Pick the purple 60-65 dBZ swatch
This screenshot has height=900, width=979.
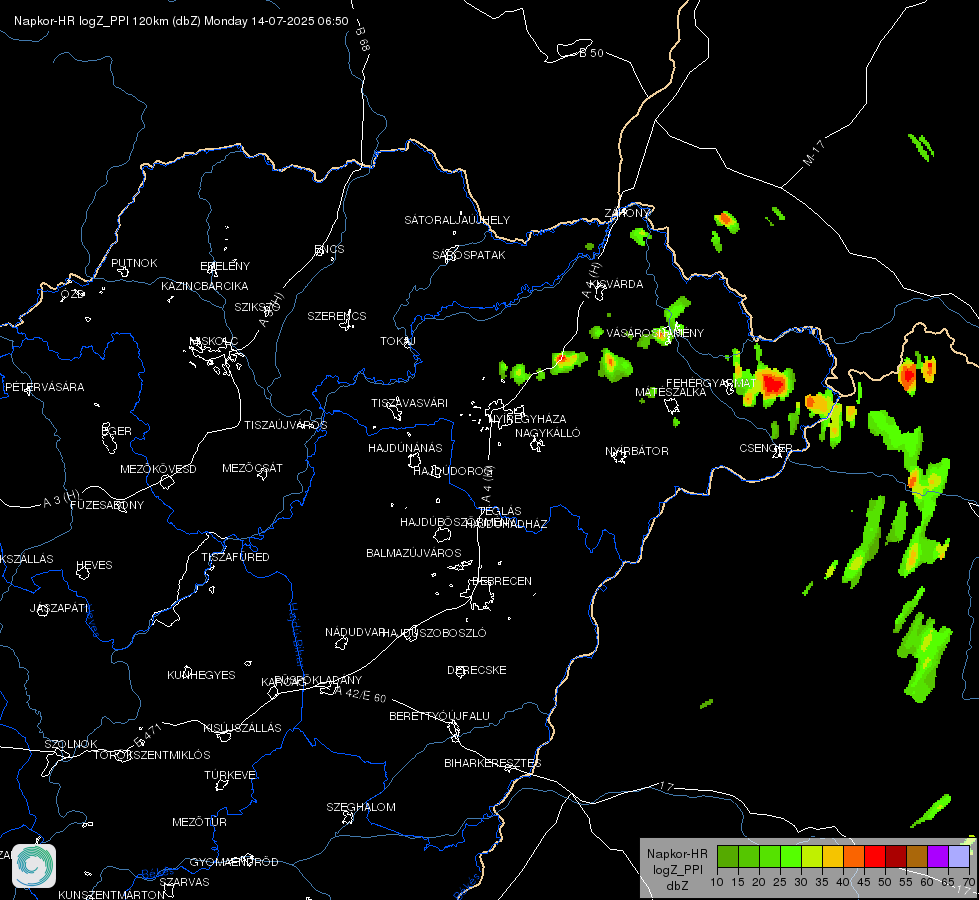coord(938,856)
